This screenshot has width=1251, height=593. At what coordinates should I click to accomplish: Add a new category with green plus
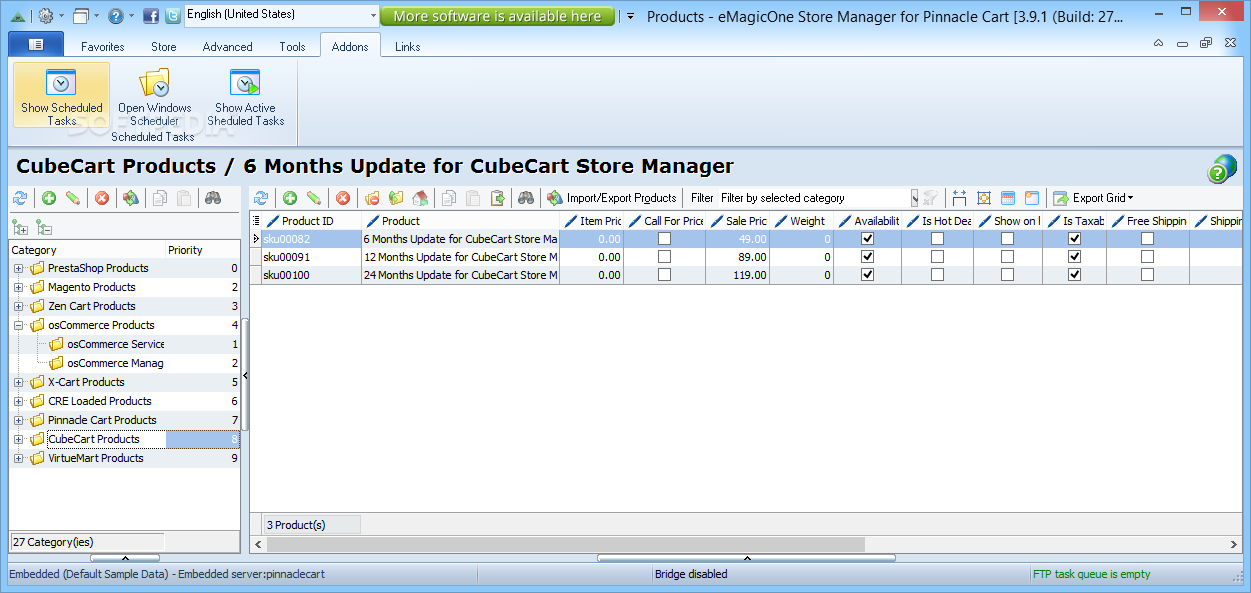[48, 198]
